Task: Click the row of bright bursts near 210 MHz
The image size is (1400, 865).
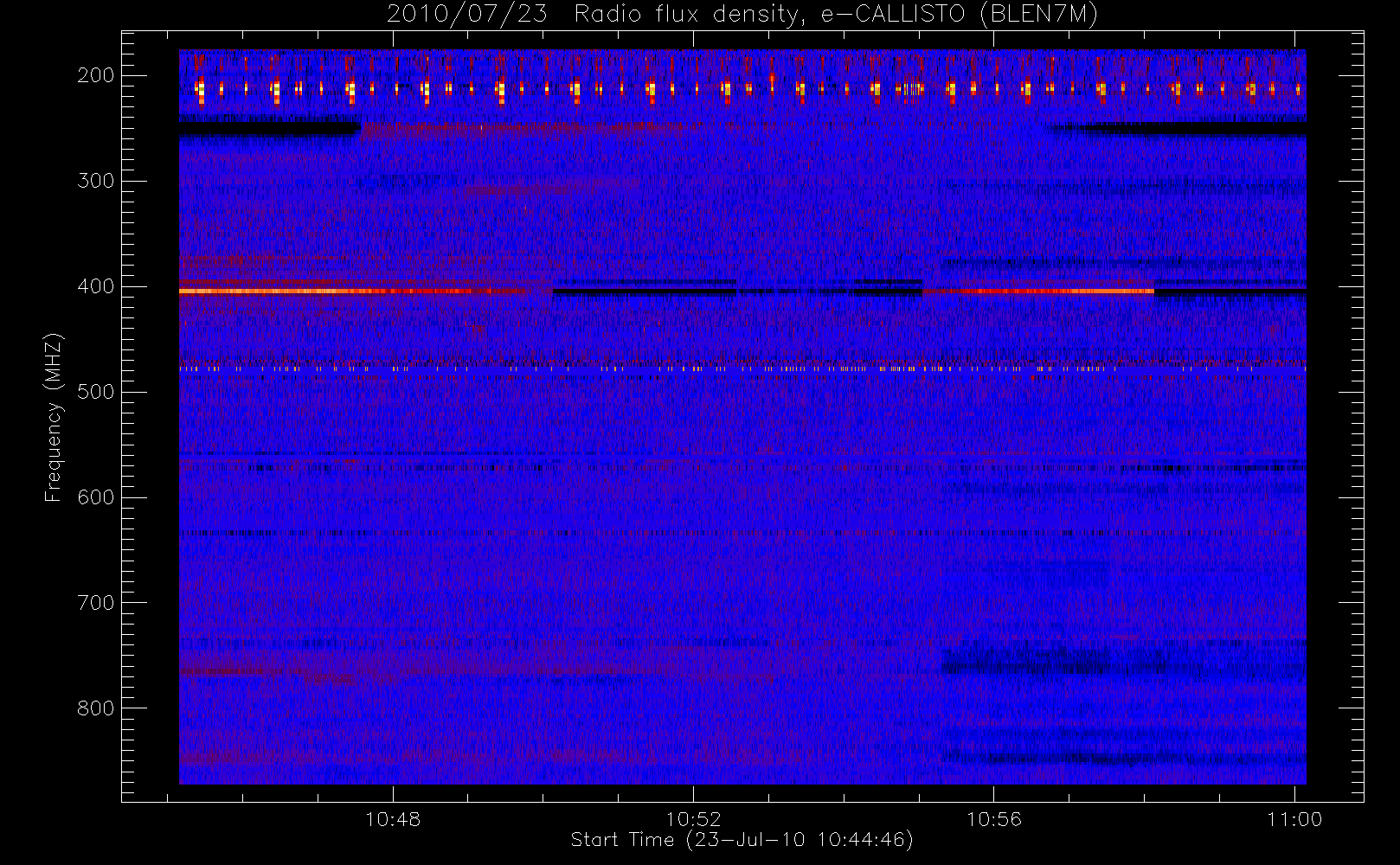Action: point(742,89)
